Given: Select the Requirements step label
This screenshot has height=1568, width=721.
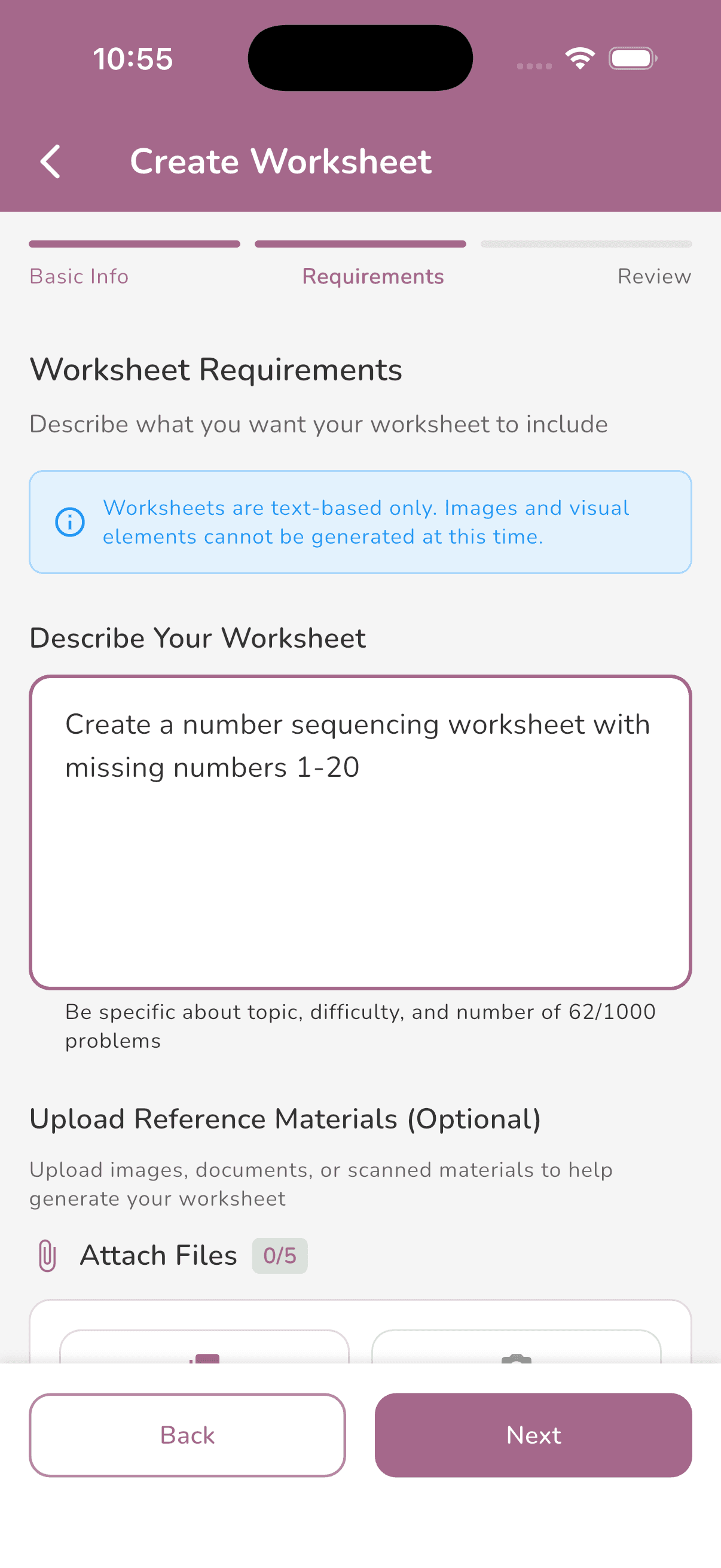Looking at the screenshot, I should pos(372,276).
